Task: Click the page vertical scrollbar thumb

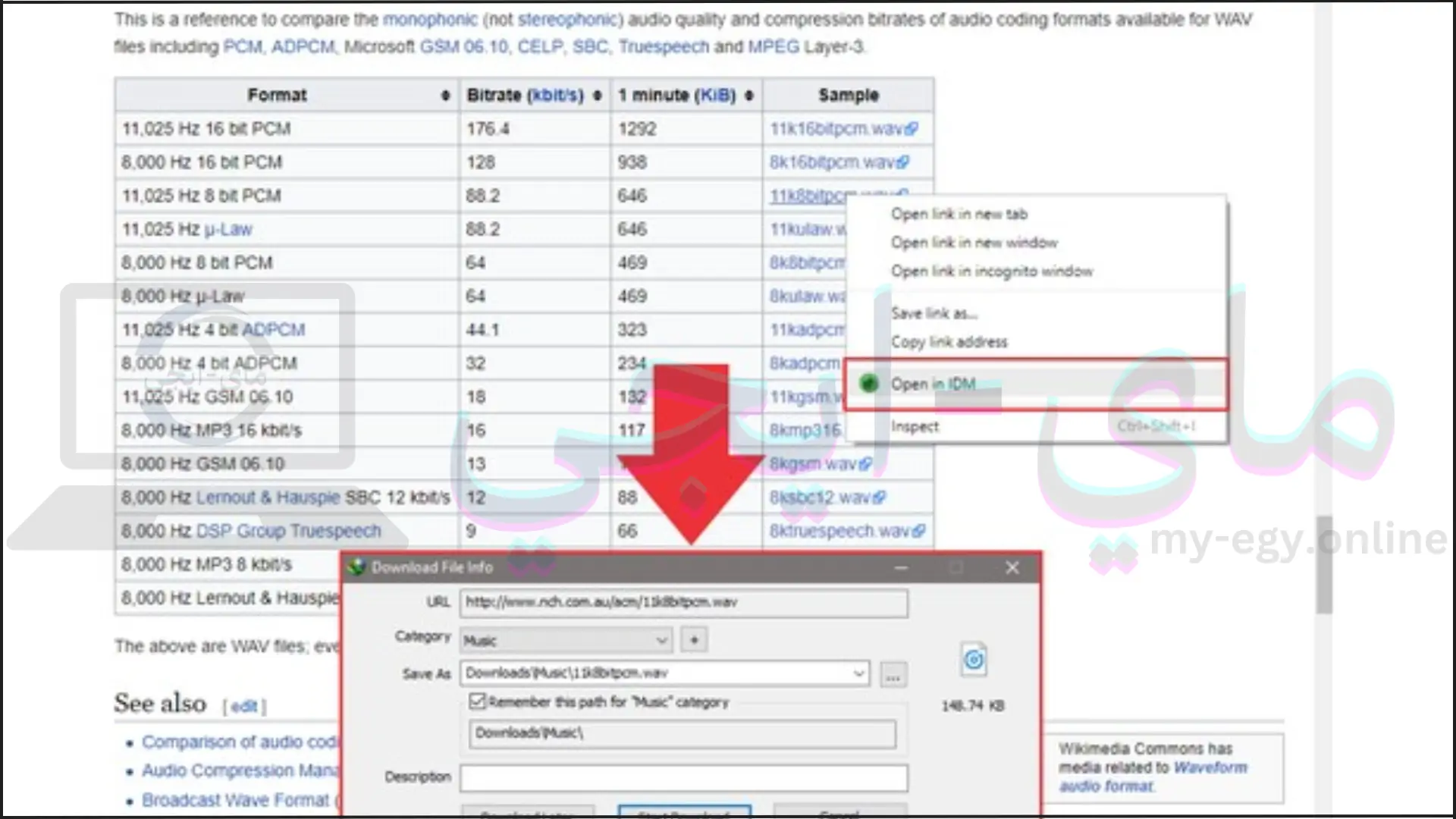Action: coord(1324,564)
